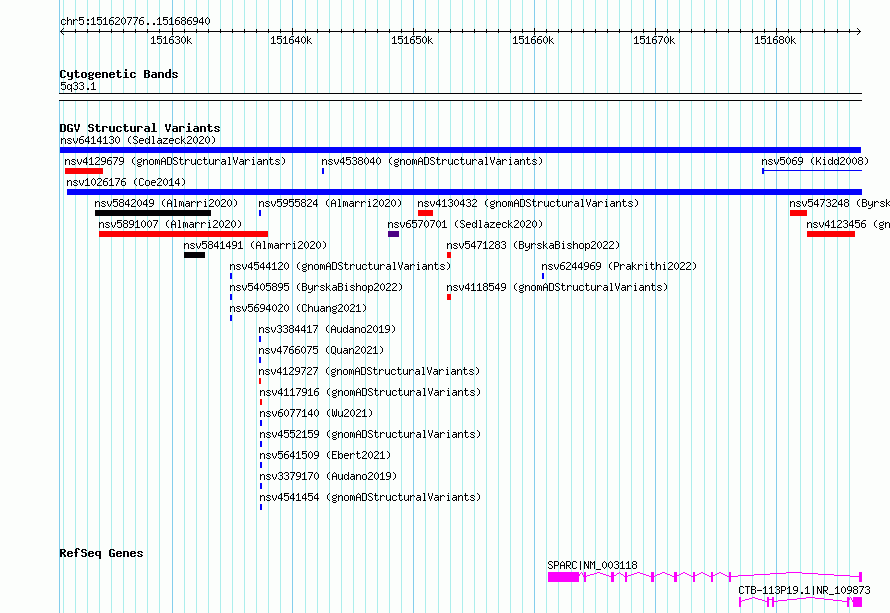Select the red bar of nsv4123456
This screenshot has width=890, height=613.
(x=831, y=234)
